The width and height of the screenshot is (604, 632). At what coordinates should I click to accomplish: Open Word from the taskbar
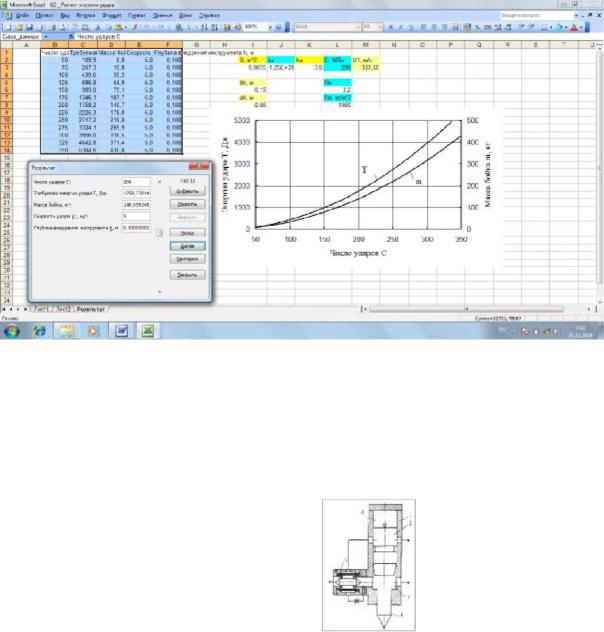click(x=121, y=331)
